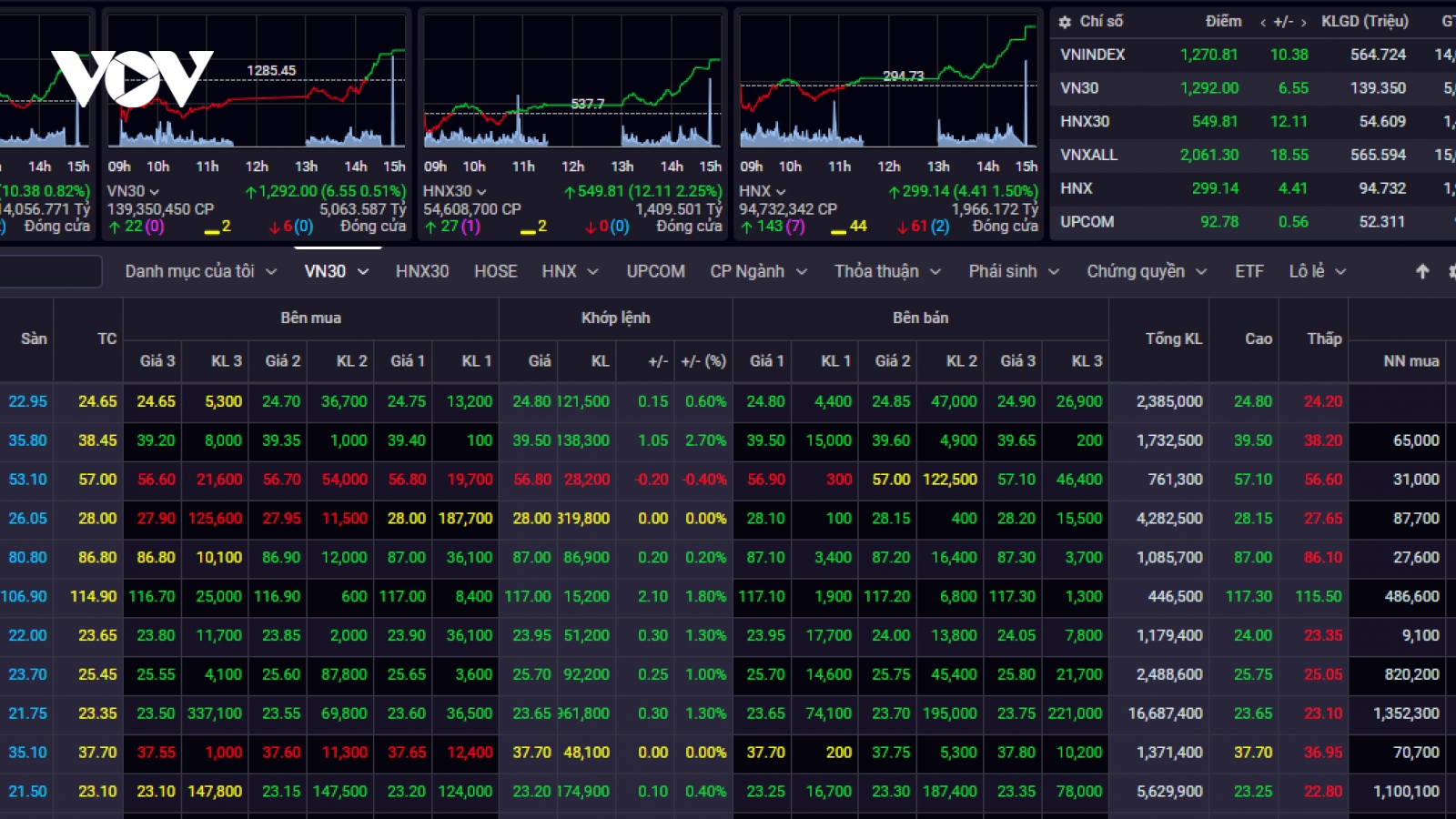
Task: Switch to the HNX30 tab
Action: [x=422, y=271]
